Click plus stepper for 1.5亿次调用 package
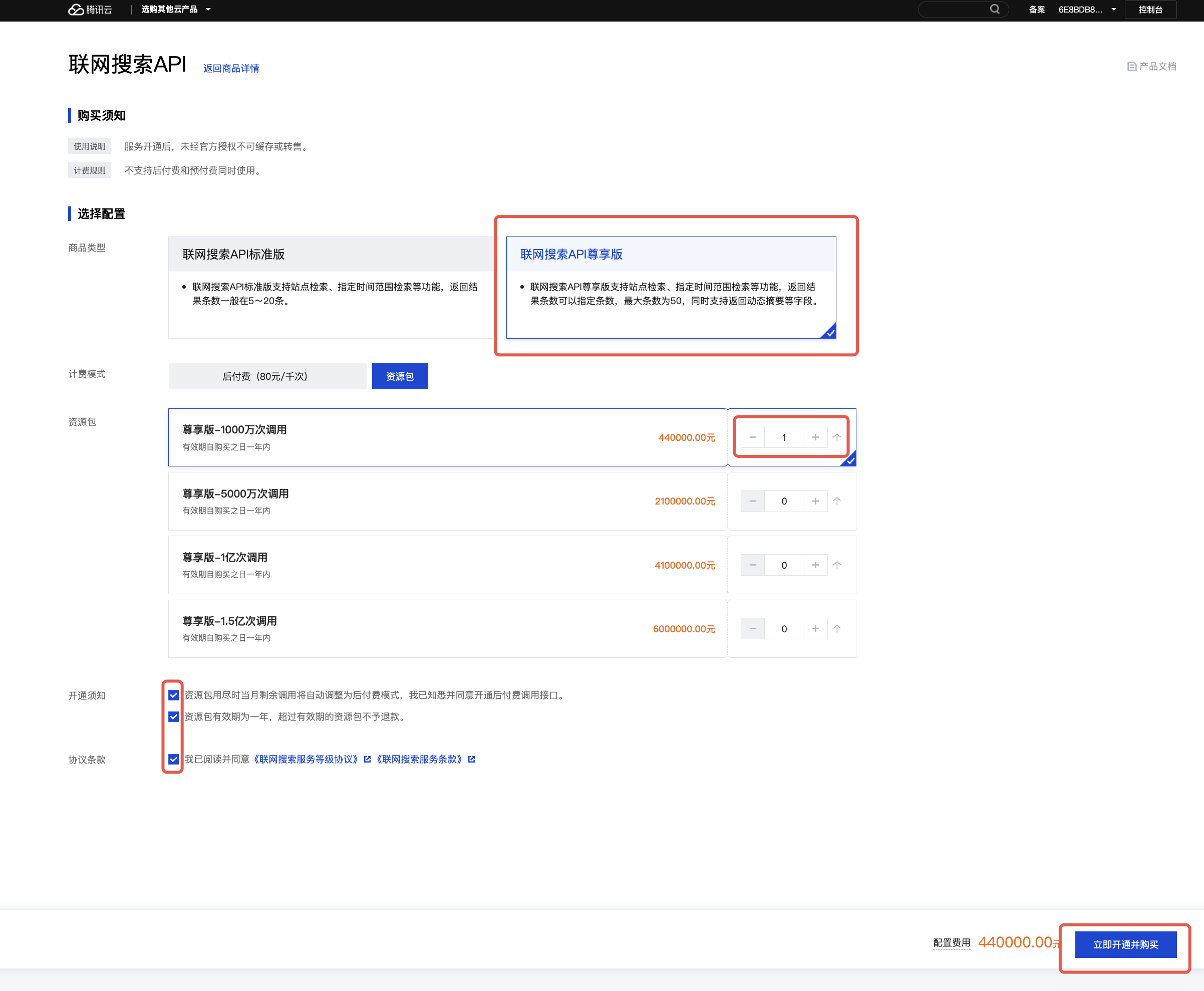This screenshot has width=1204, height=991. (x=815, y=628)
